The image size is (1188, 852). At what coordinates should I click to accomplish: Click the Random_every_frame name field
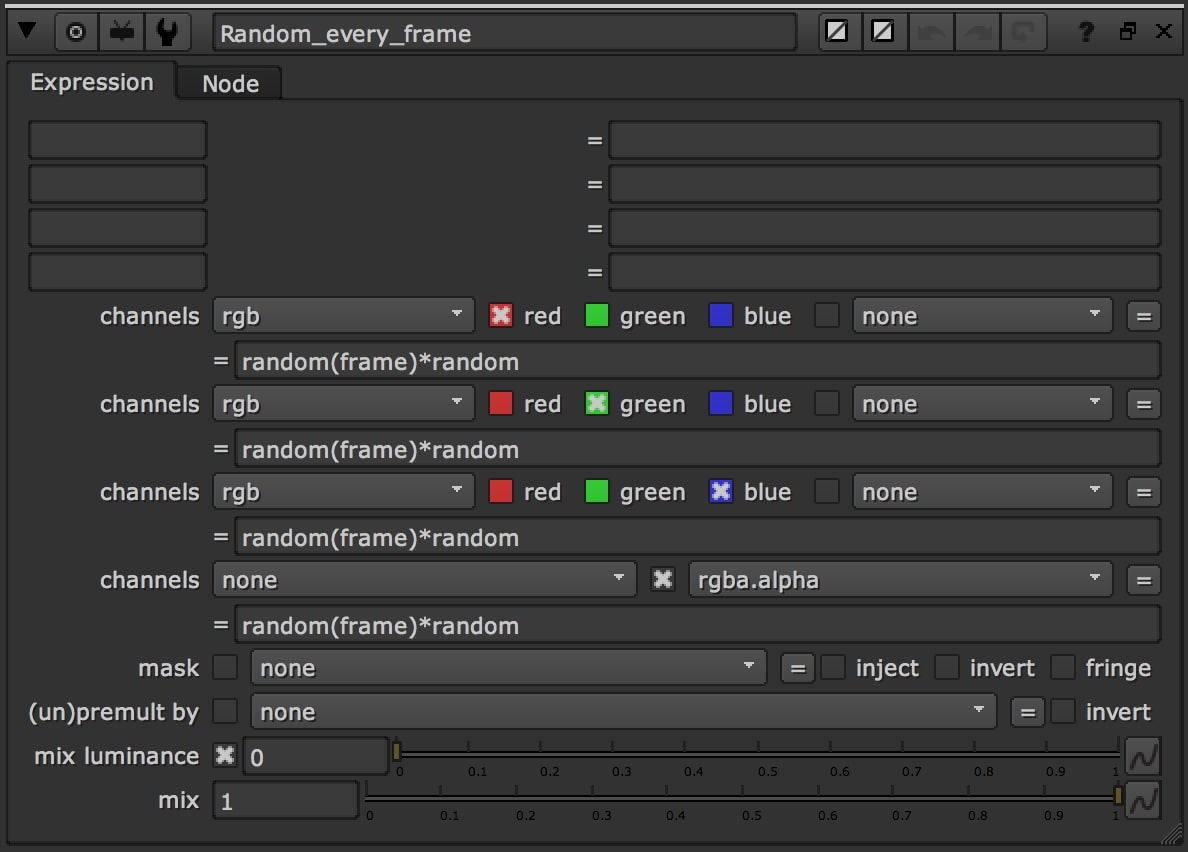[500, 33]
